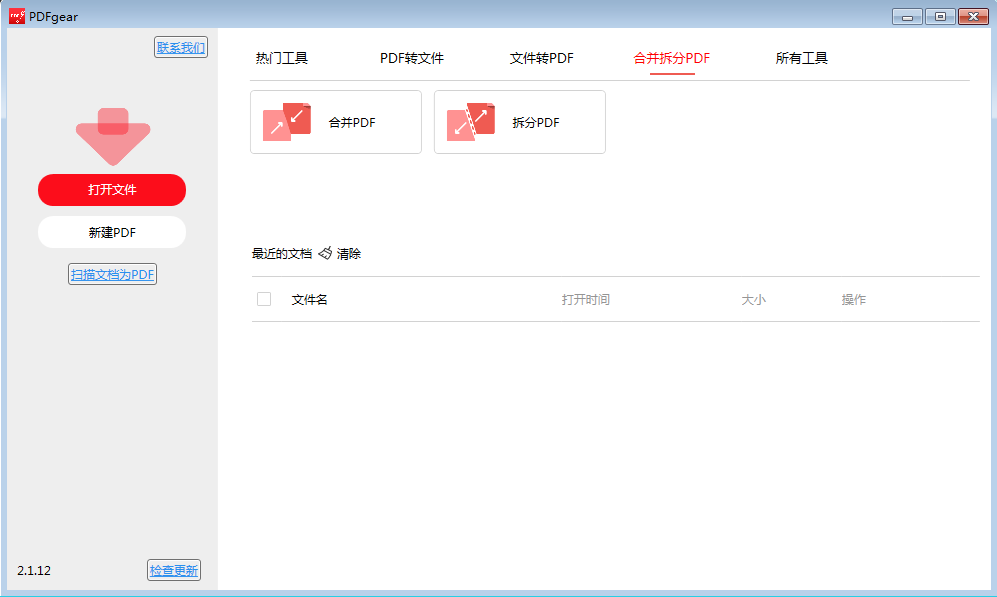Viewport: 997px width, 597px height.
Task: Click the 操作 column header
Action: tap(853, 300)
